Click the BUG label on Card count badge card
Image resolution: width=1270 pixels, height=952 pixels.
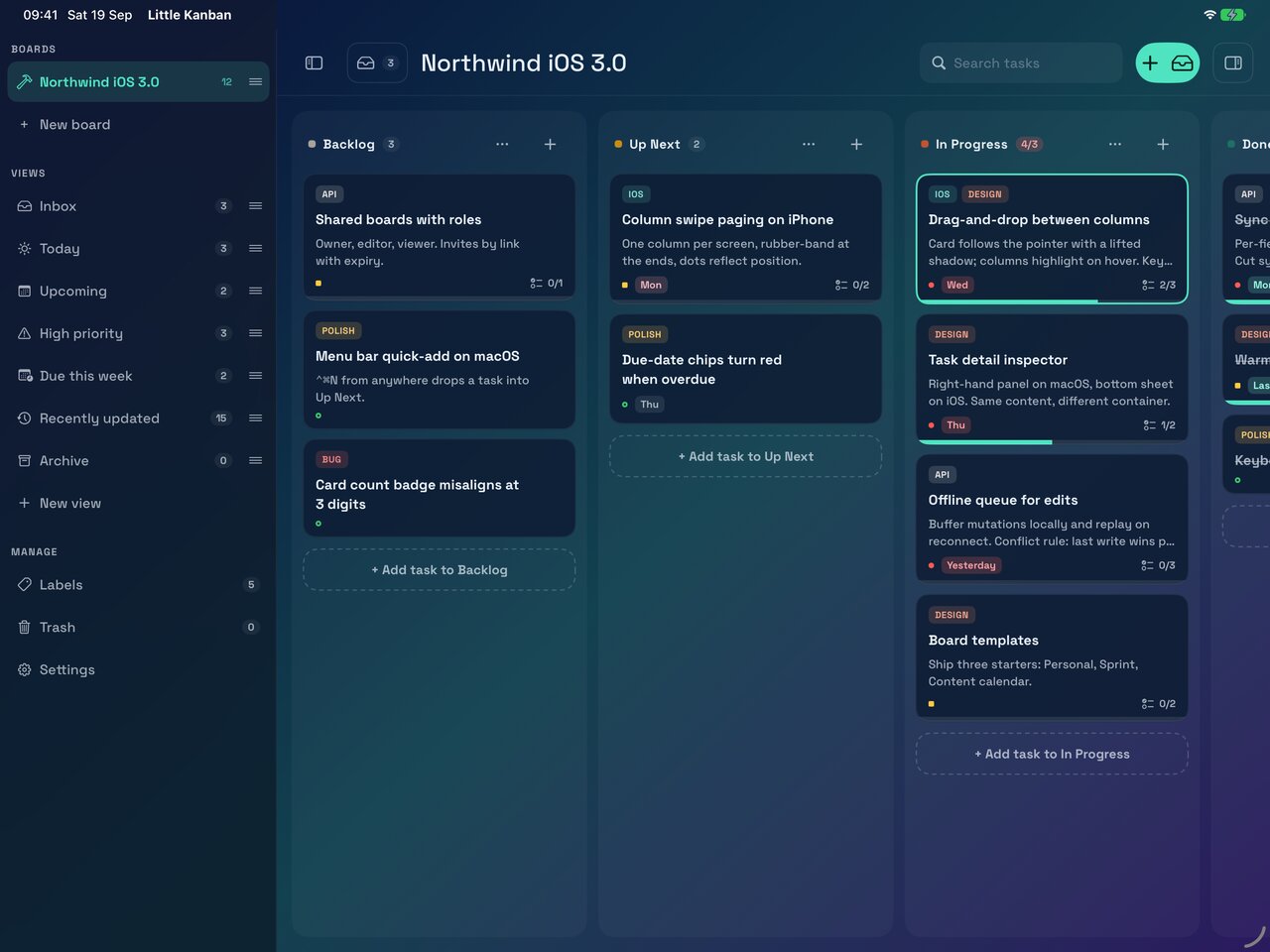331,460
